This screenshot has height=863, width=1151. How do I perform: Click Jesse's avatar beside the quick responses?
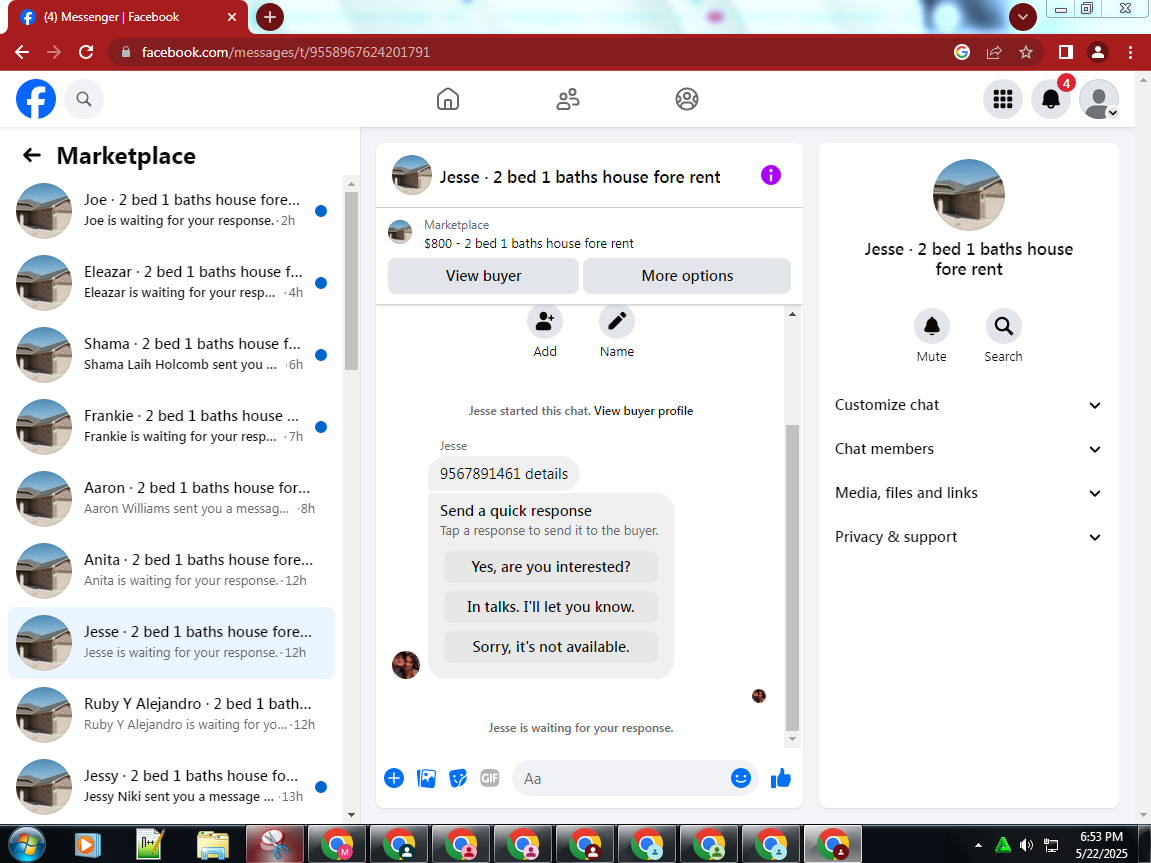(x=406, y=665)
